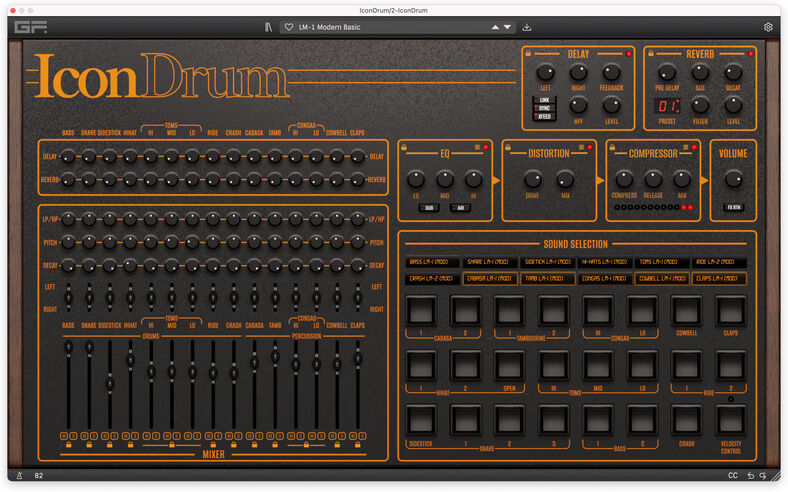Lock the Compressor section padlock

point(612,147)
